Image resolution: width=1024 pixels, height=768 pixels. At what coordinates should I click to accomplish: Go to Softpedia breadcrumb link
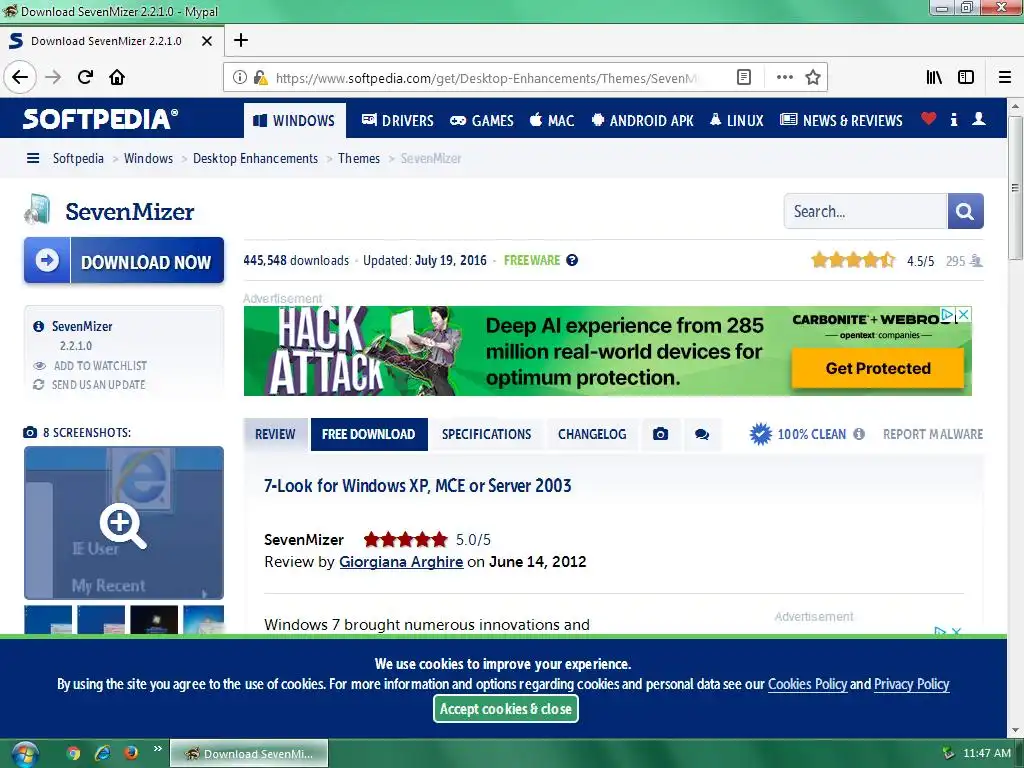[78, 158]
